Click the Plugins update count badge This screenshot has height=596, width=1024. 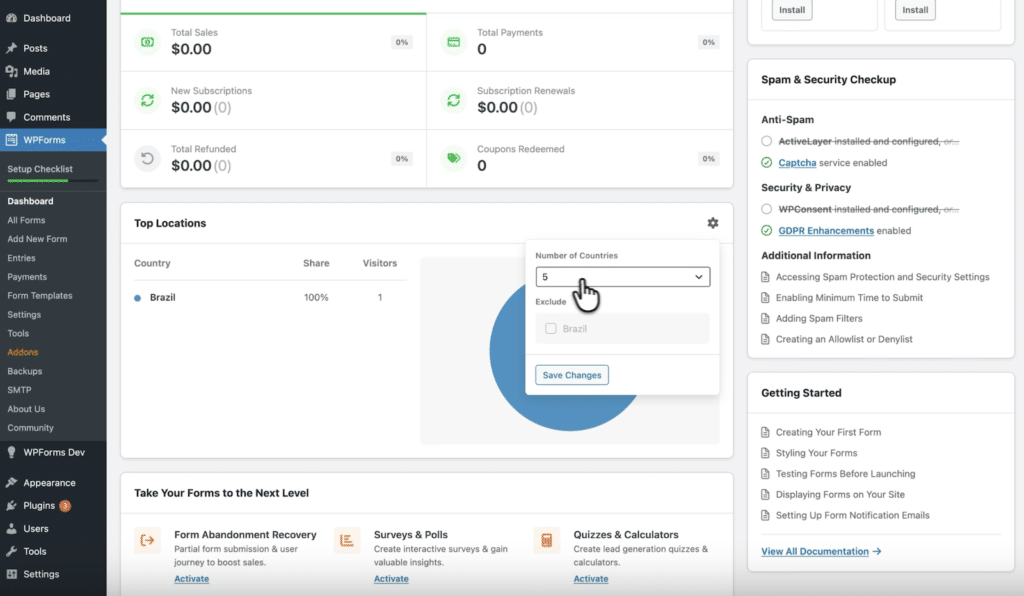tap(65, 506)
